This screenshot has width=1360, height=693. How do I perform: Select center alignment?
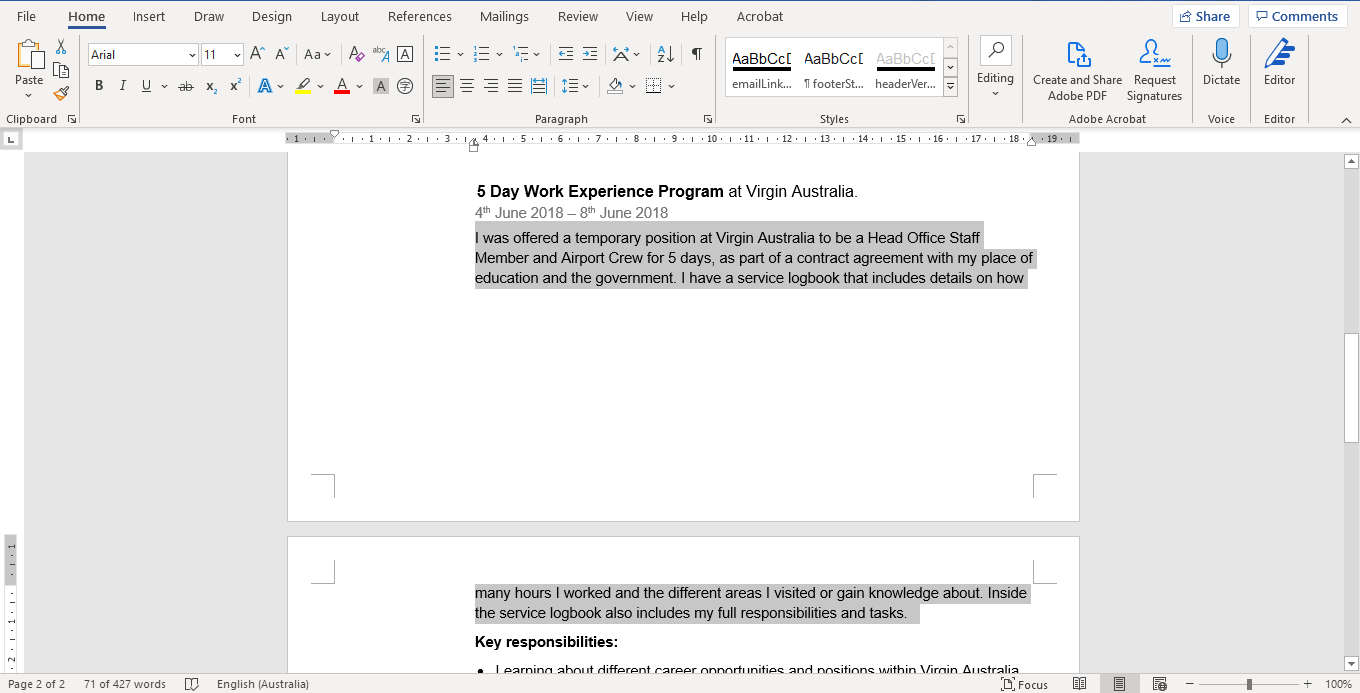466,86
